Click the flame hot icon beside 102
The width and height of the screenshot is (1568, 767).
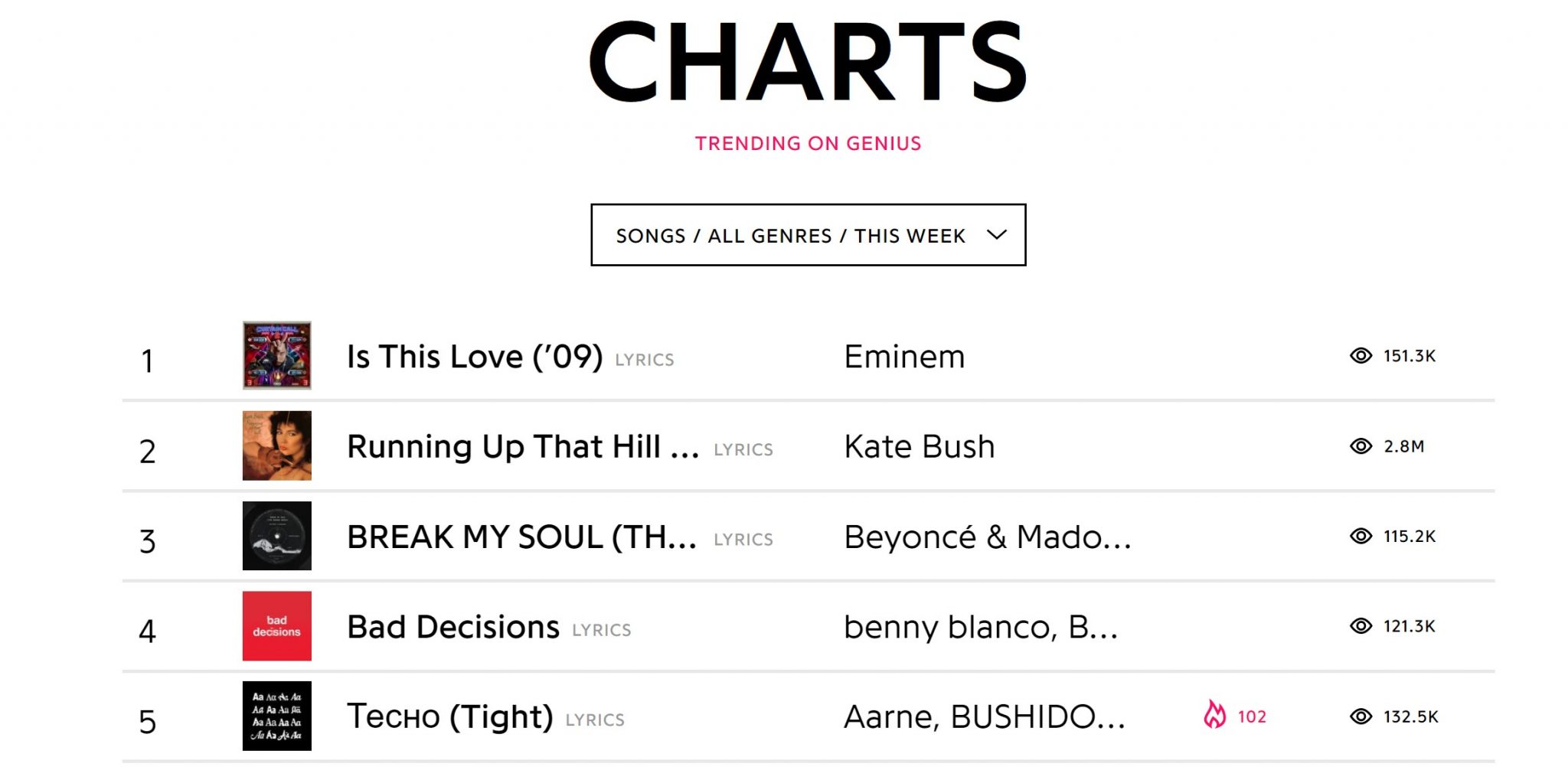[x=1214, y=715]
